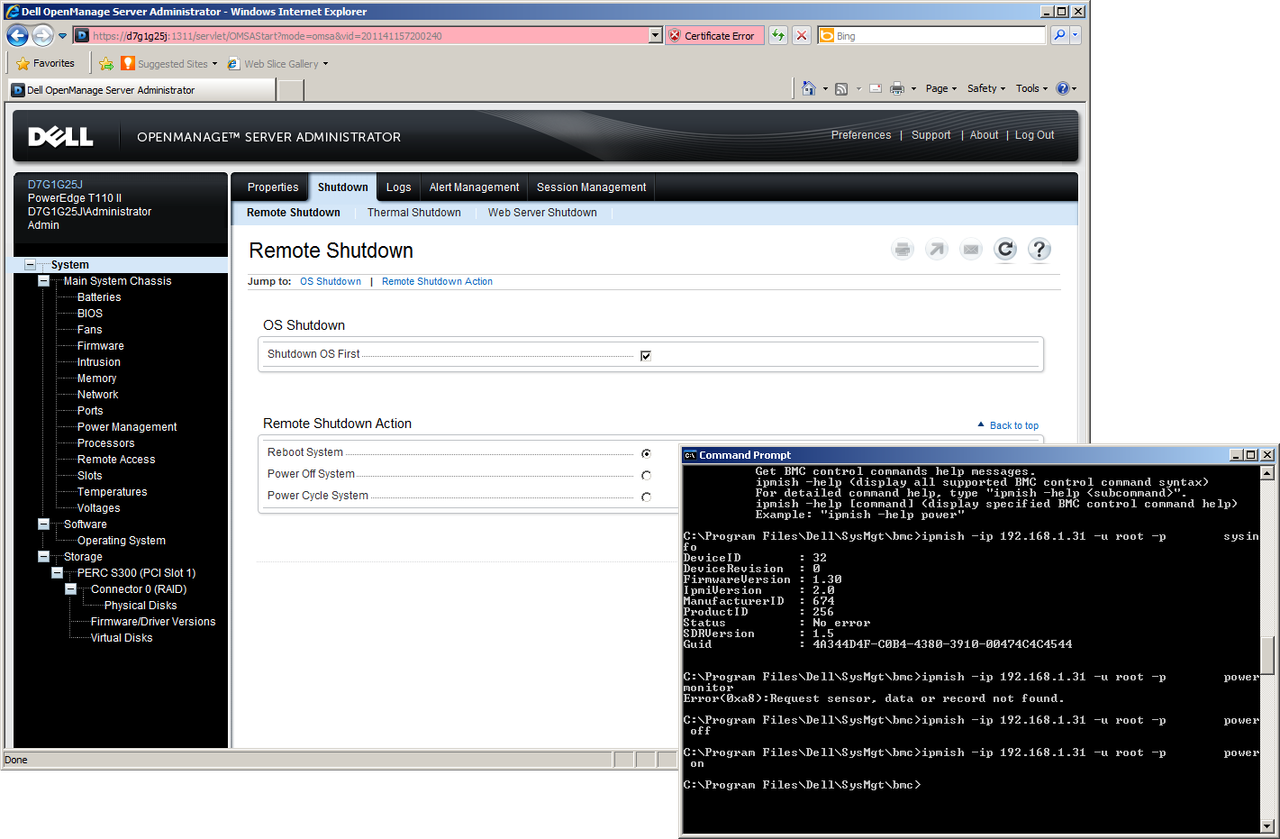Image resolution: width=1280 pixels, height=839 pixels.
Task: Click the Read Mail icon
Action: 875,88
